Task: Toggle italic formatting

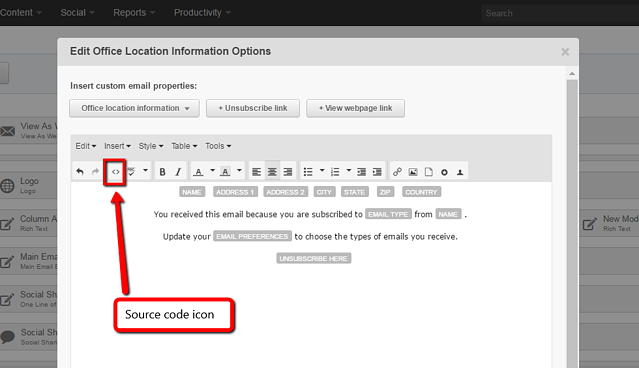Action: (178, 172)
